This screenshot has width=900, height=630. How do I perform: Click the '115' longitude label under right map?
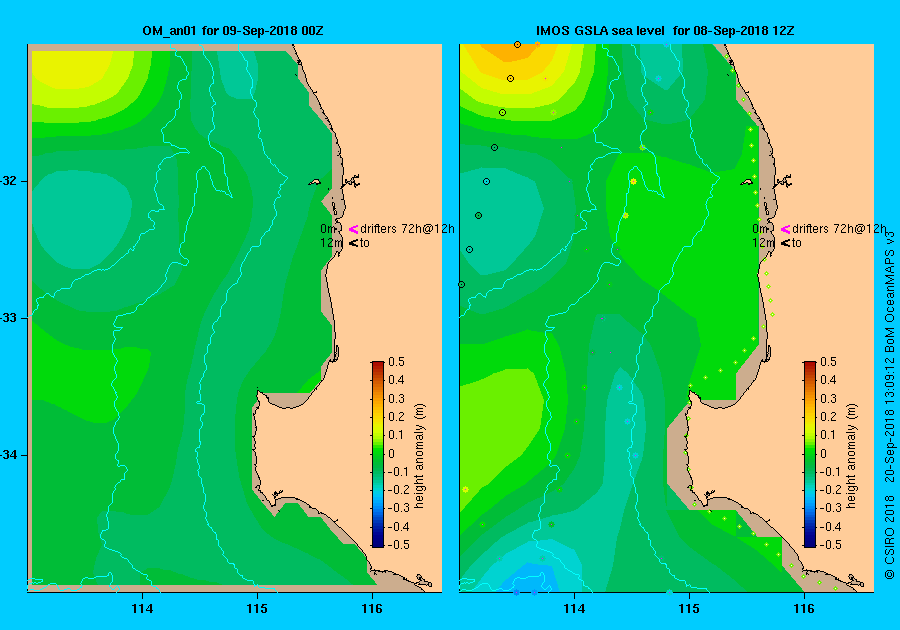689,609
